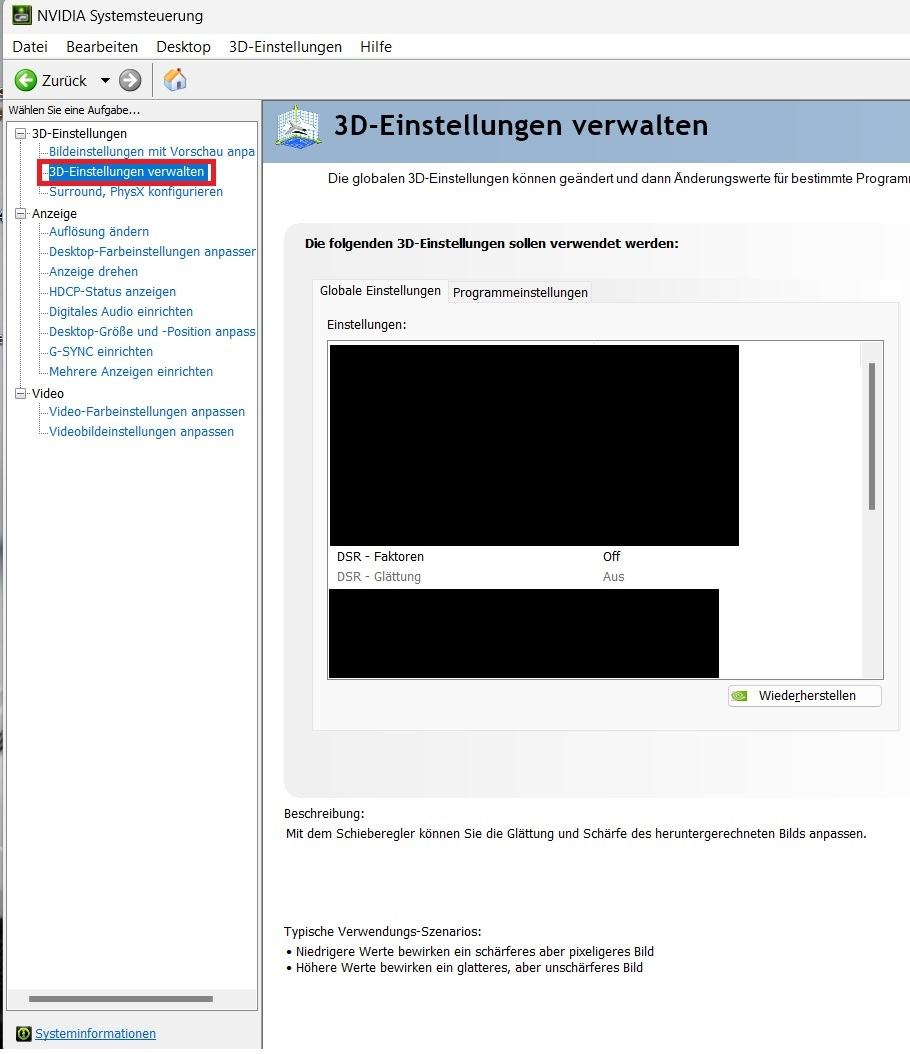
Task: Open the Hilfe menu
Action: (x=376, y=46)
